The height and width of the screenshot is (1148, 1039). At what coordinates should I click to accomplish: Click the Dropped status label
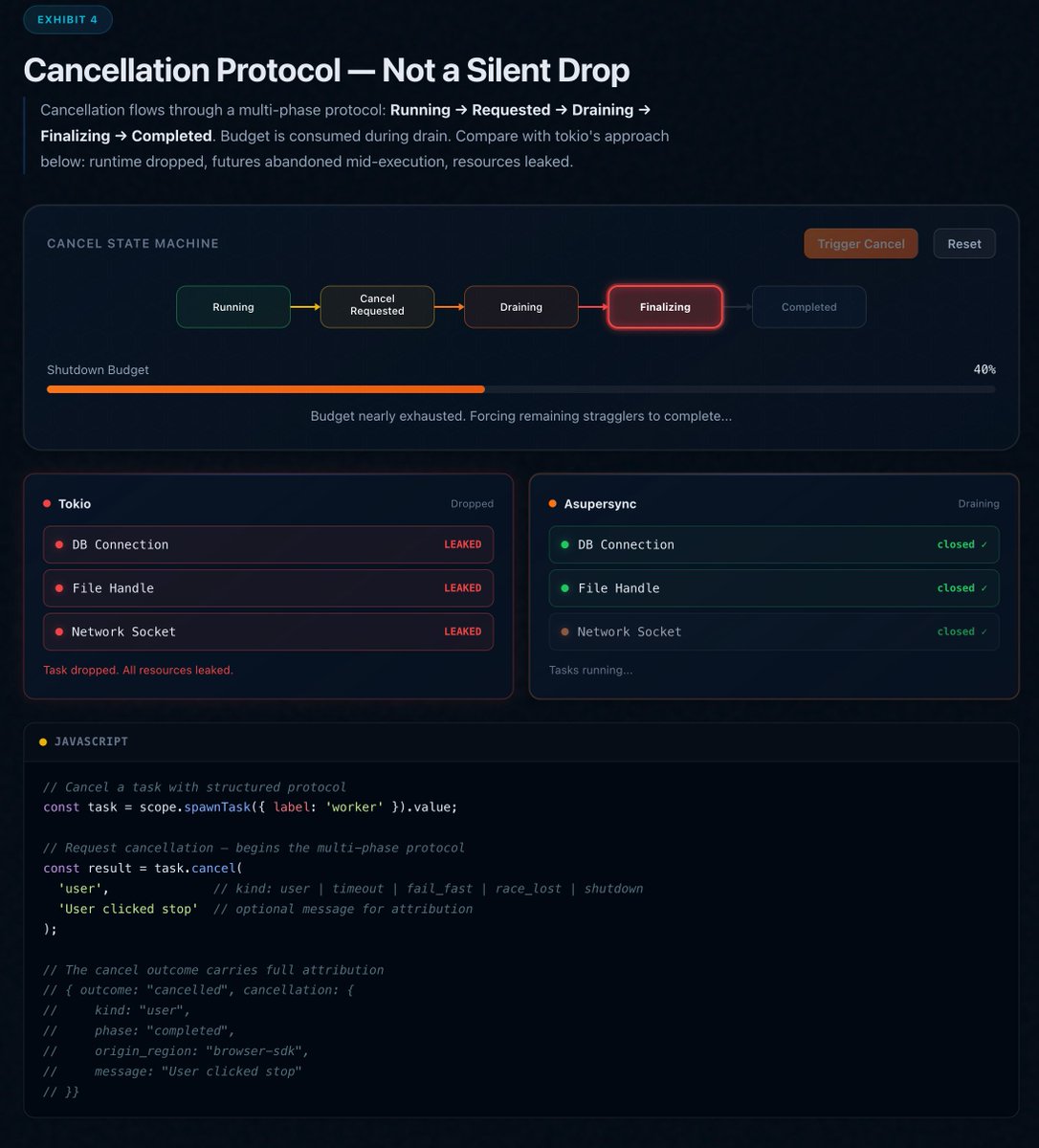click(x=473, y=503)
